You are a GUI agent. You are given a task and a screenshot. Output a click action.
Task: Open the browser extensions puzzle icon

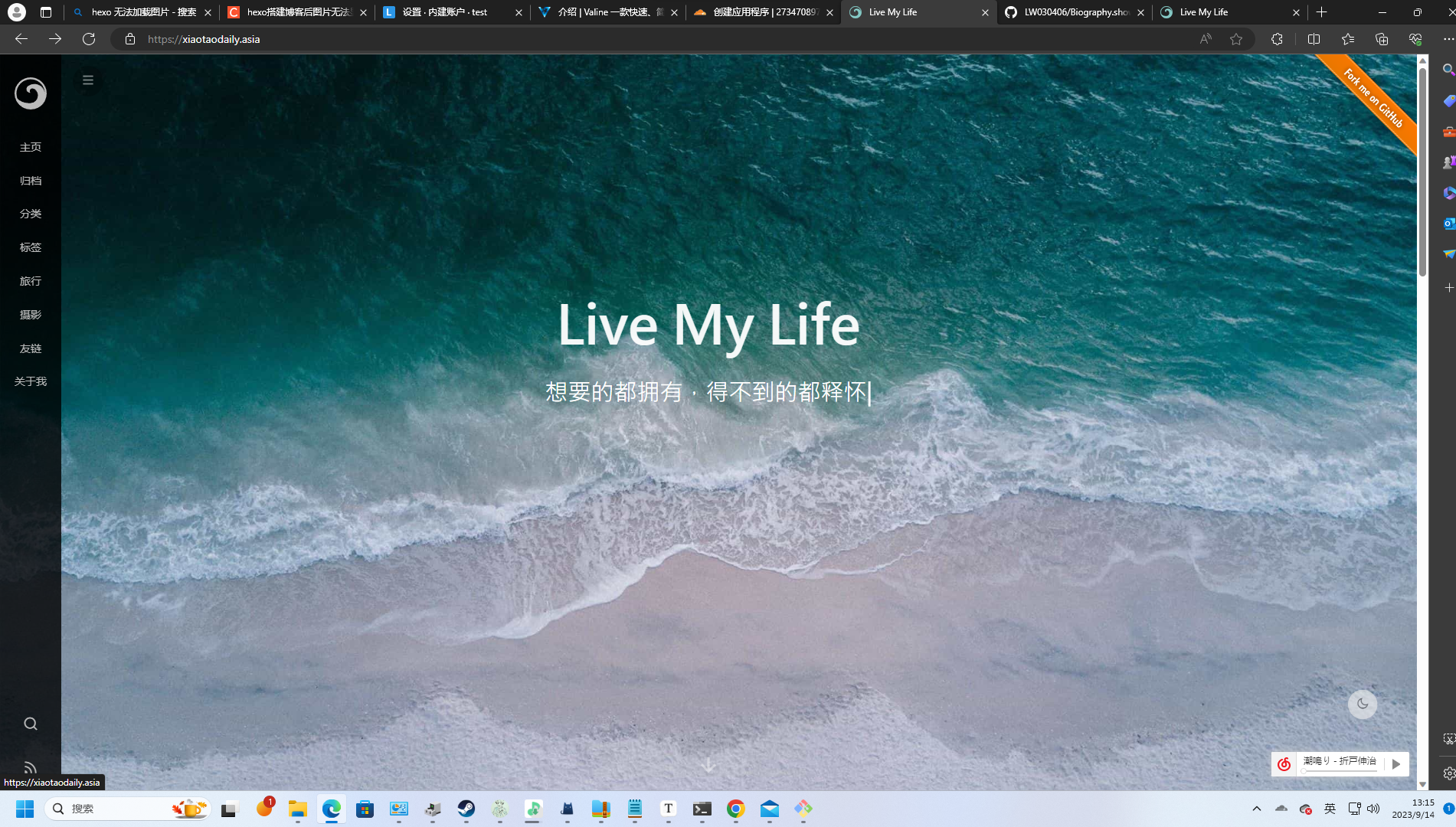pyautogui.click(x=1277, y=39)
